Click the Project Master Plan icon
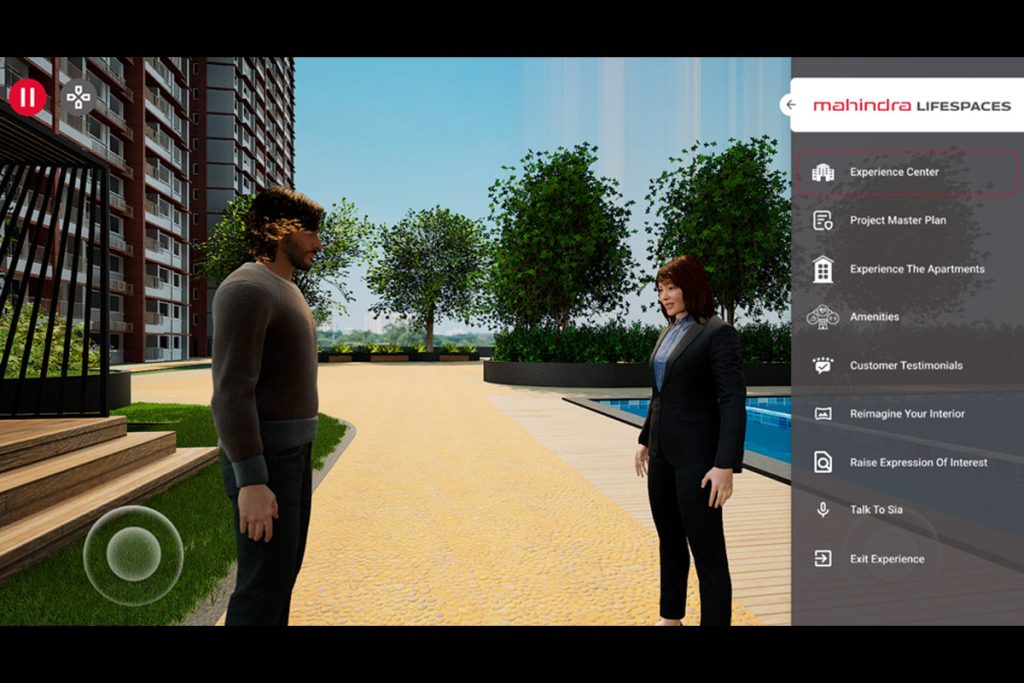The width and height of the screenshot is (1024, 683). pos(823,220)
